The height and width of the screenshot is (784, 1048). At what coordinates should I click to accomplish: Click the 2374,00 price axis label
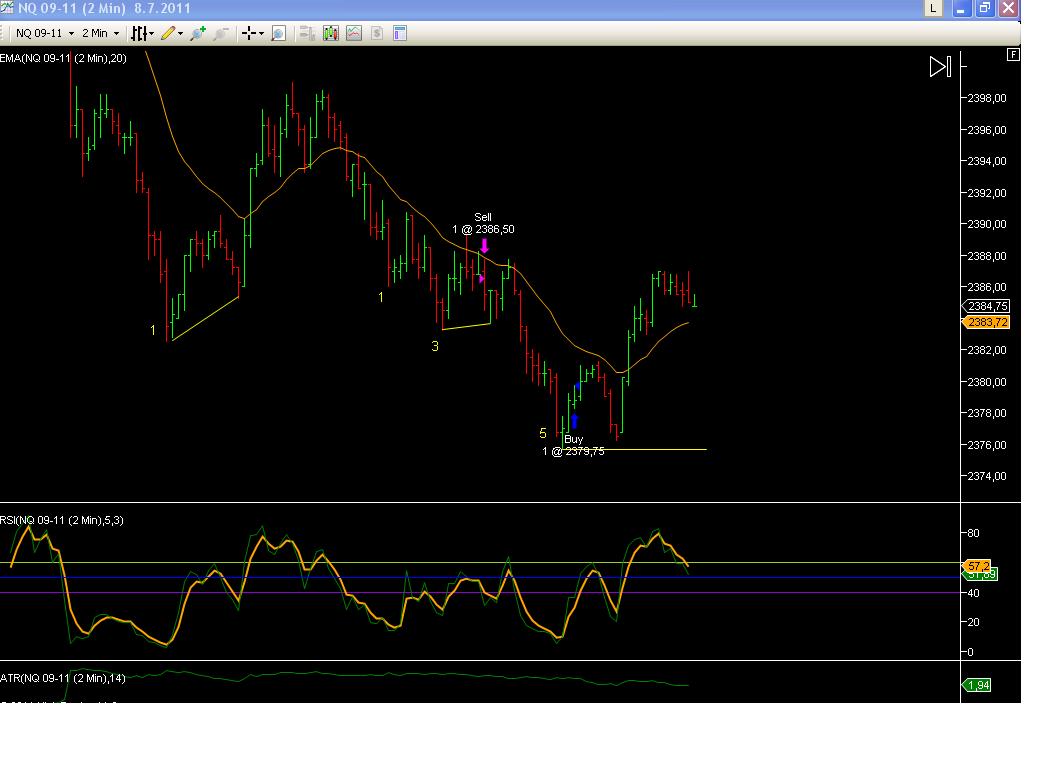(x=987, y=477)
